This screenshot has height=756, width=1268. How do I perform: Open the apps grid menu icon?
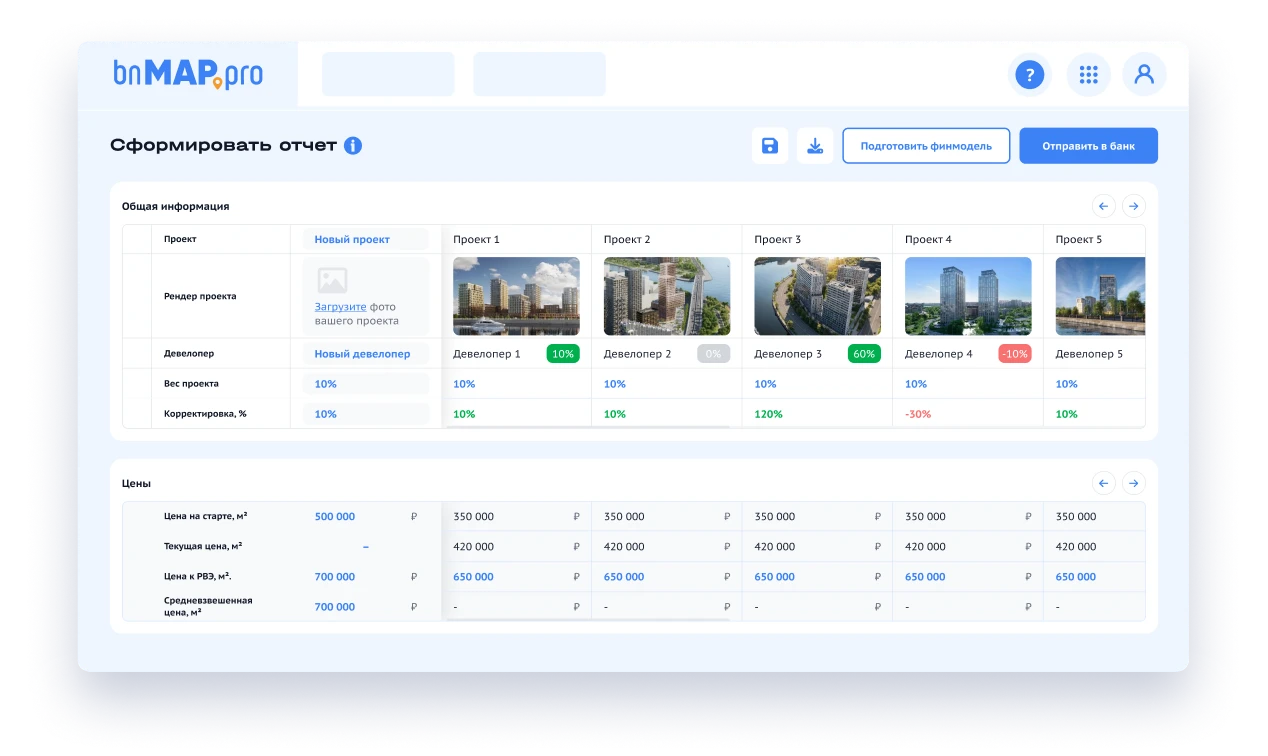coord(1088,75)
